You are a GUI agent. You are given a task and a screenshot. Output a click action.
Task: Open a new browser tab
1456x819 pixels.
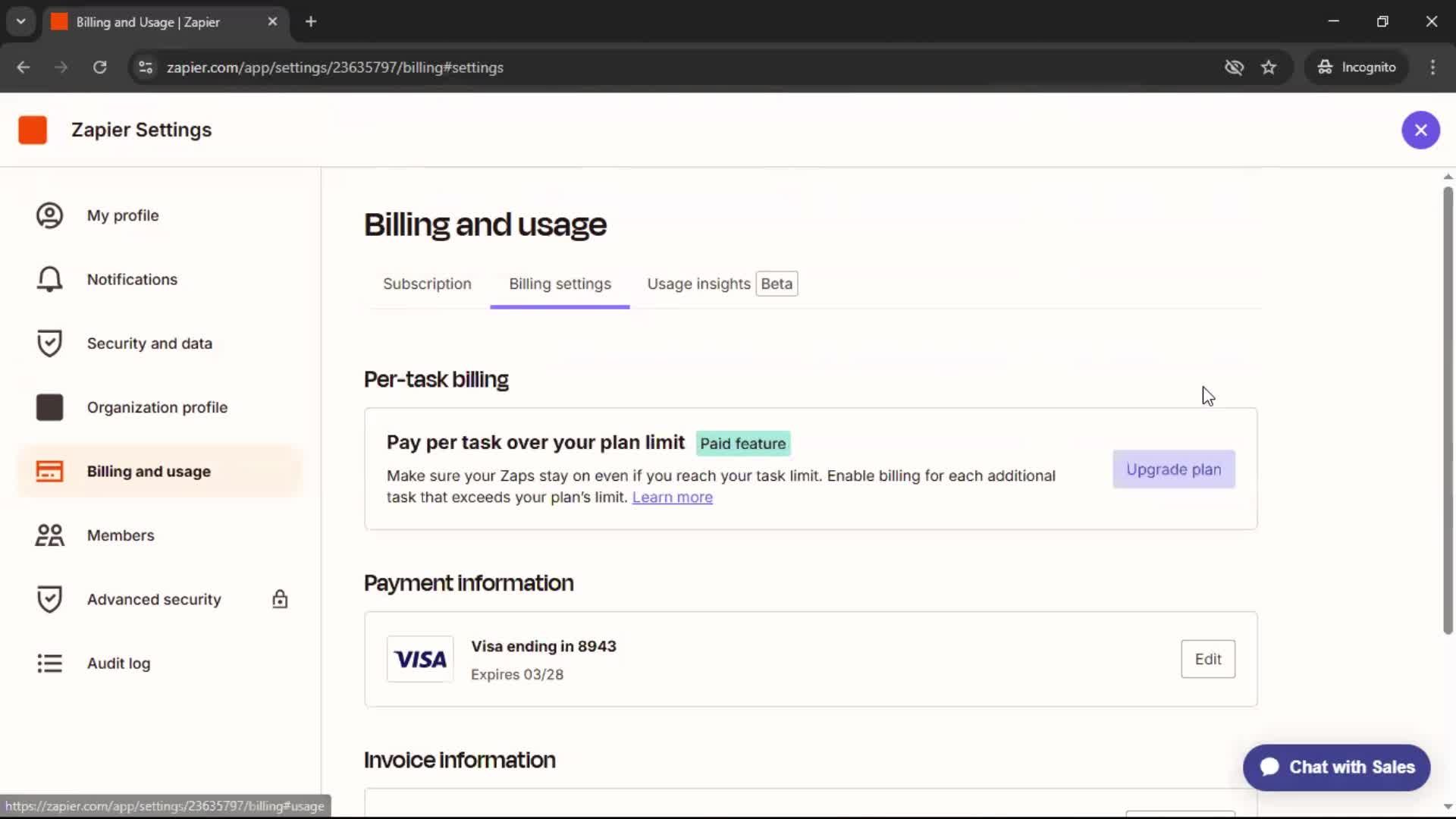click(311, 22)
